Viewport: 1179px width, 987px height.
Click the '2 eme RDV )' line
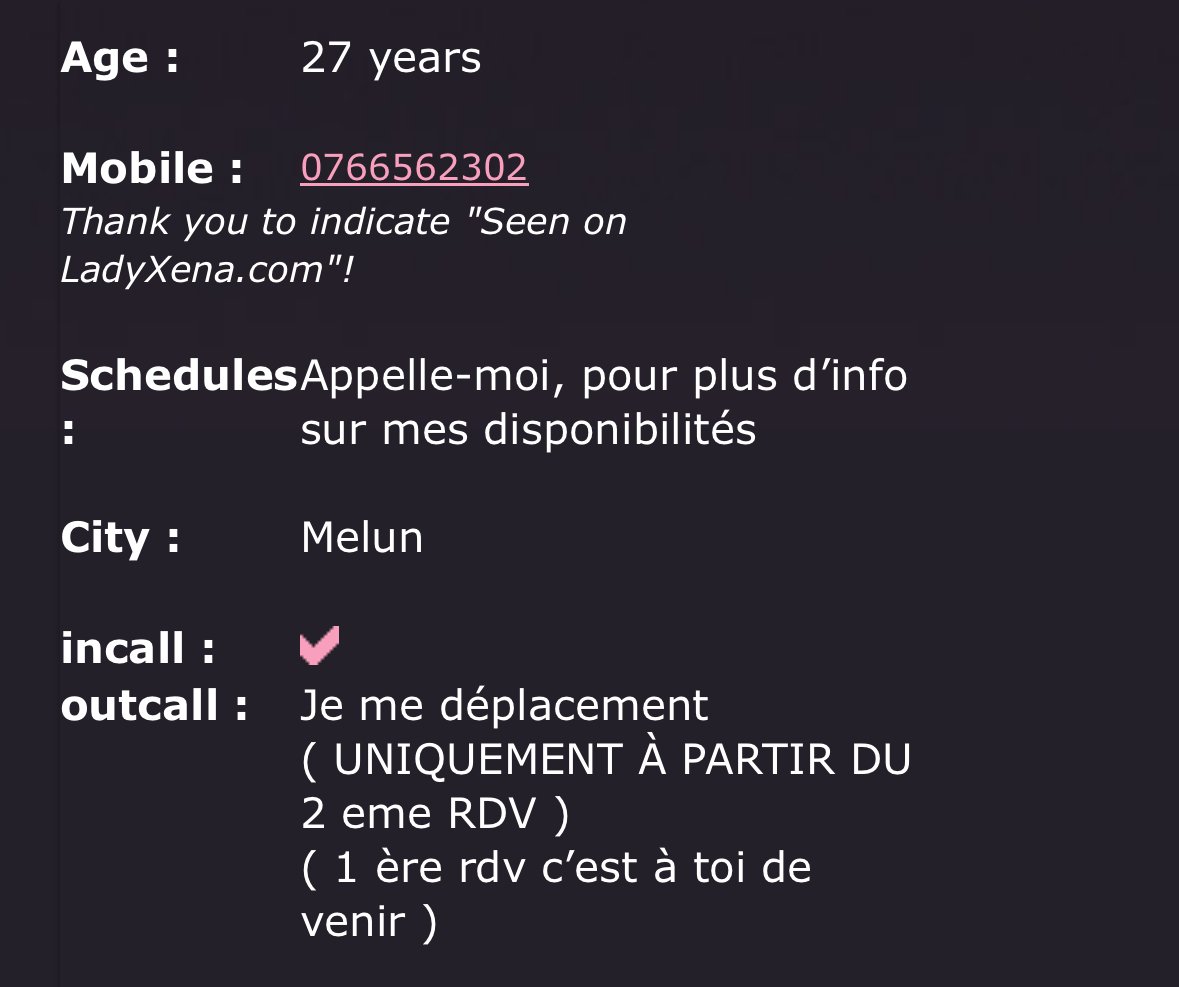pos(435,814)
